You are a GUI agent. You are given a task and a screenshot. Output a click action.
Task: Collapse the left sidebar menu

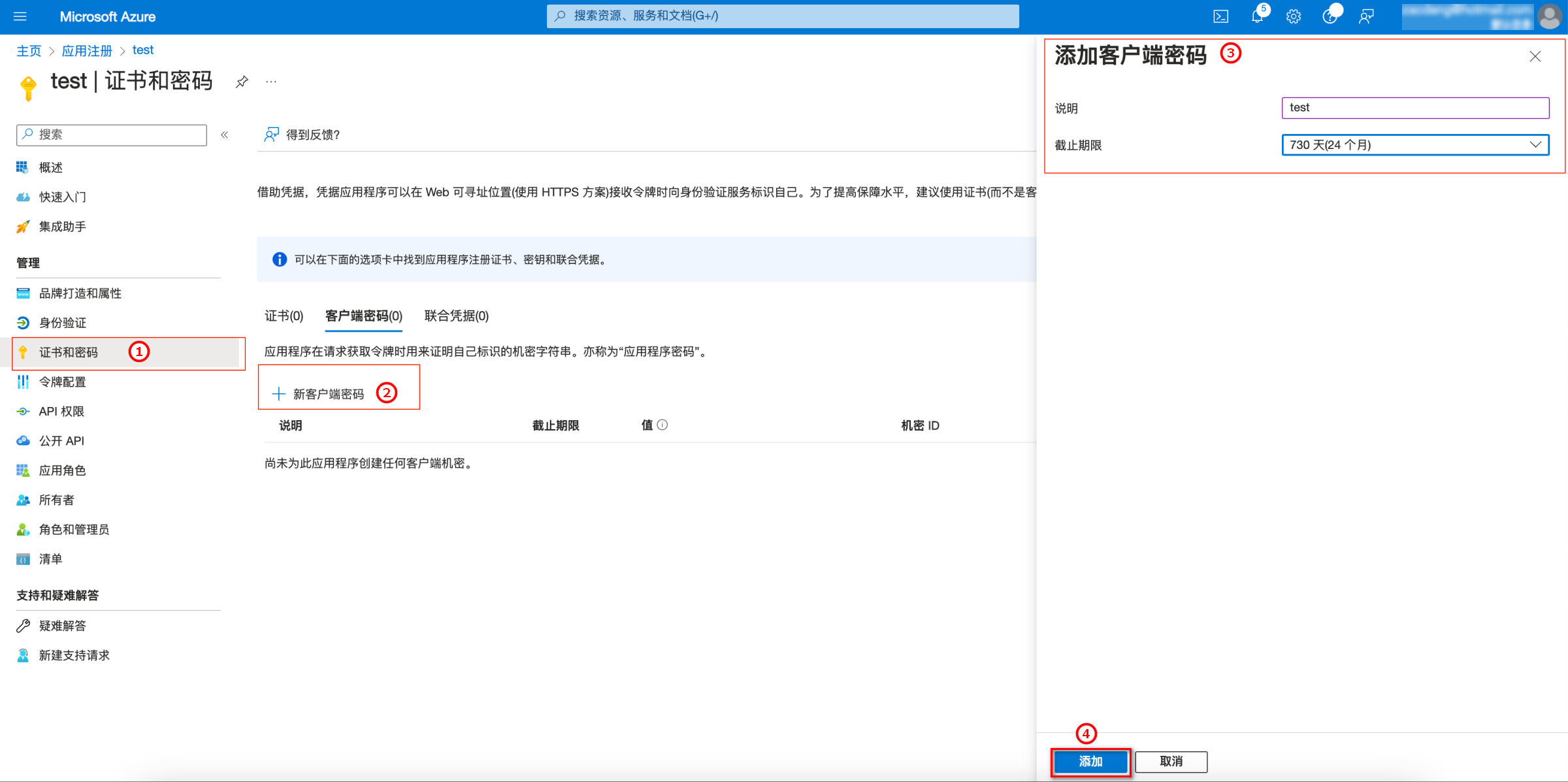point(224,135)
